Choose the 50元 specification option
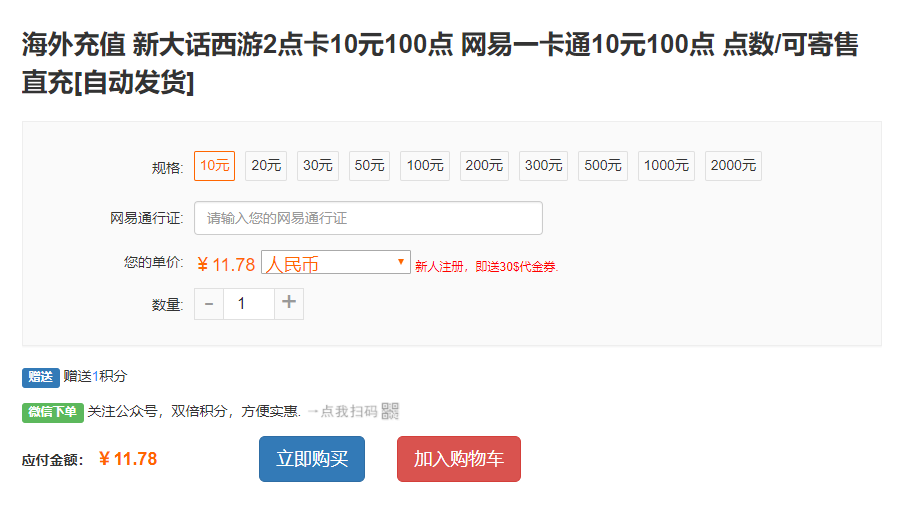Image resolution: width=902 pixels, height=509 pixels. (369, 166)
